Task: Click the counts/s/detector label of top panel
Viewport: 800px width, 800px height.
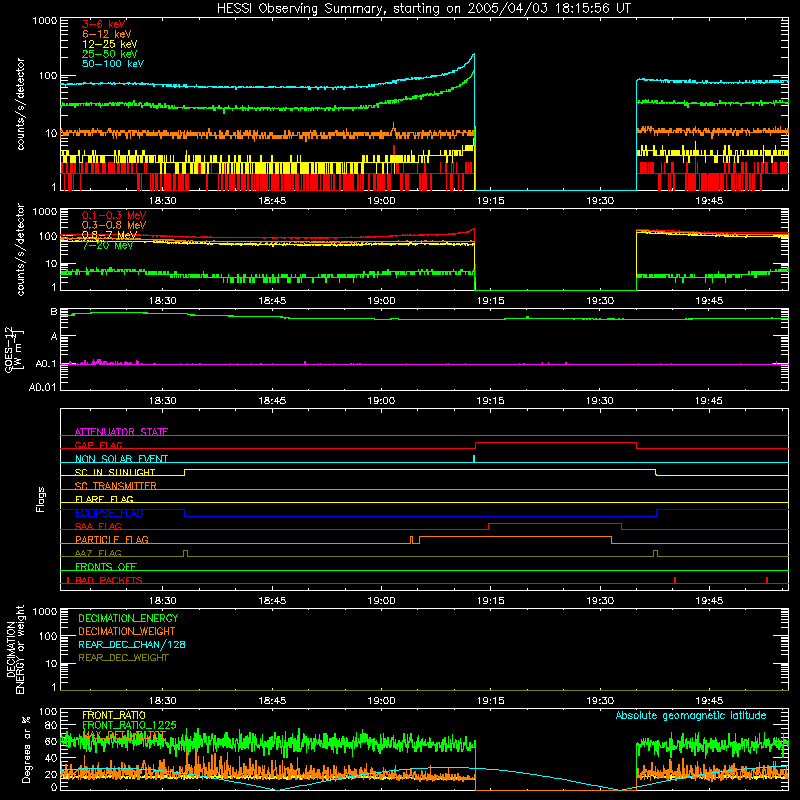Action: [x=20, y=104]
